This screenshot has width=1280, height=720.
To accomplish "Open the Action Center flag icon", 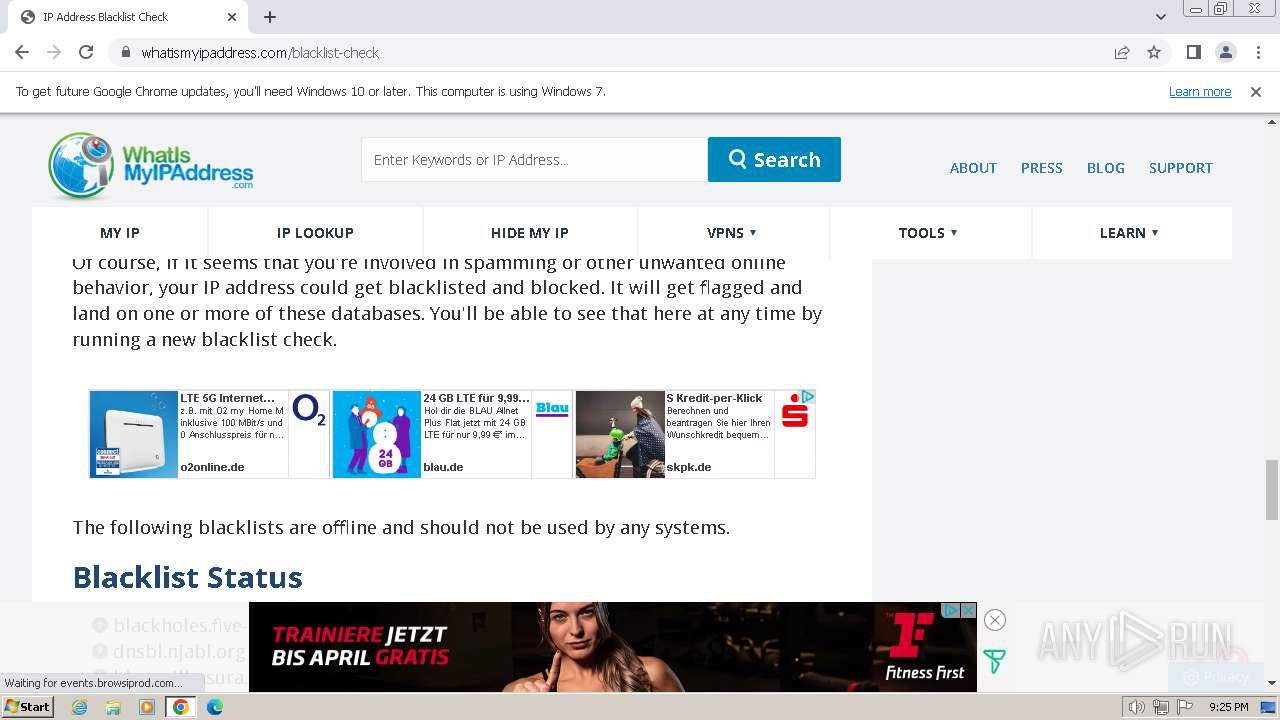I will (x=1185, y=707).
